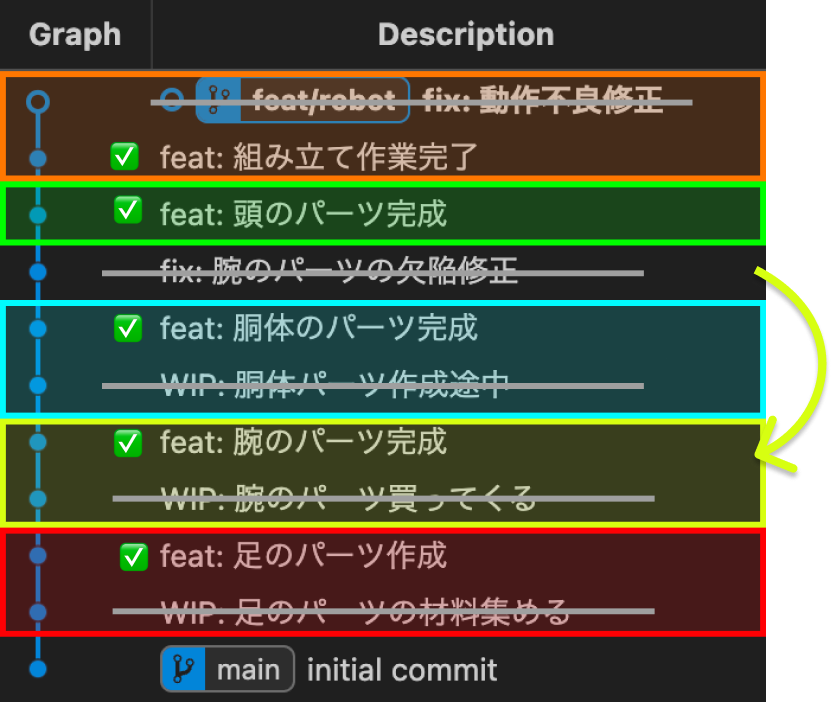Click green checkmark next to 腕のパーツ完成
832x702 pixels.
128,443
